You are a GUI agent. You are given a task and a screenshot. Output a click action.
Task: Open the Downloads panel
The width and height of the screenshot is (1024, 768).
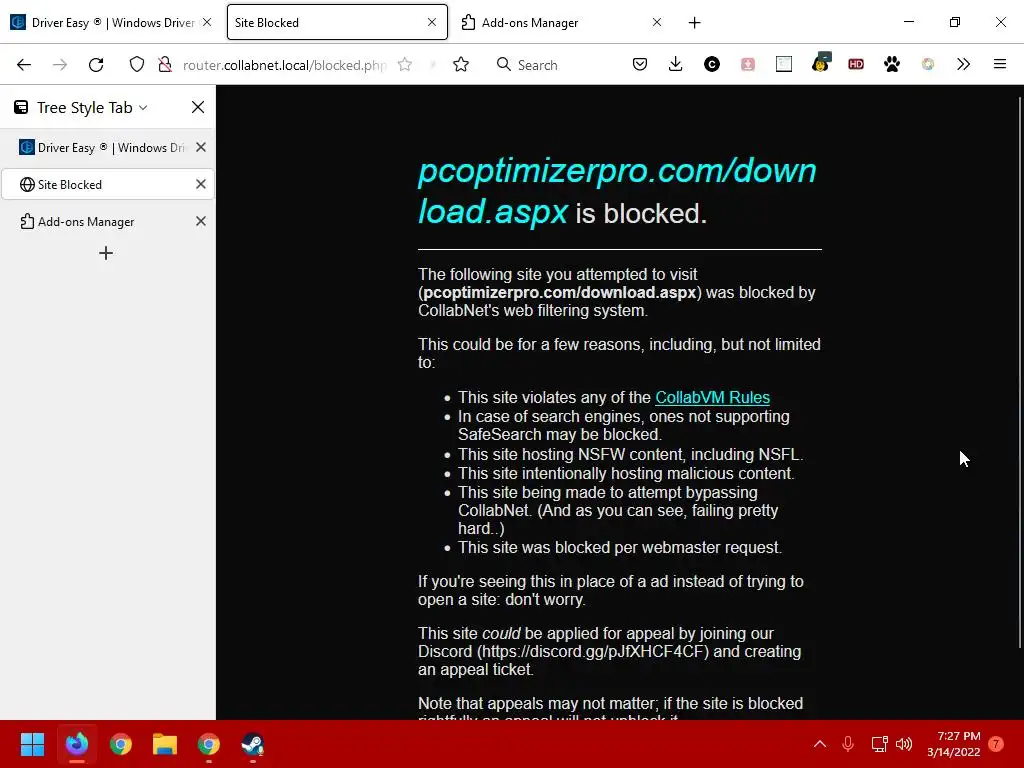point(676,64)
